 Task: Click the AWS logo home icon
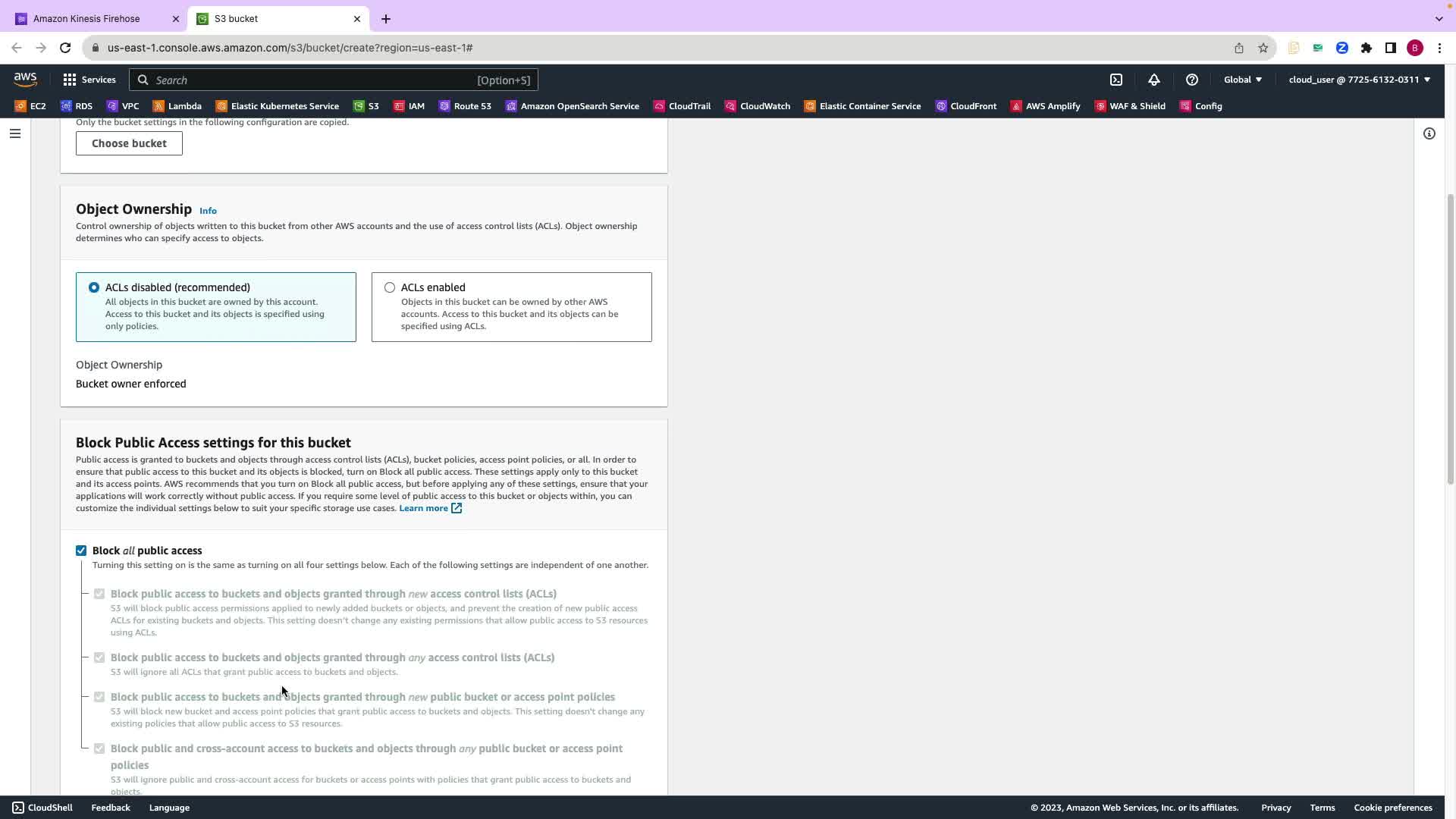25,80
